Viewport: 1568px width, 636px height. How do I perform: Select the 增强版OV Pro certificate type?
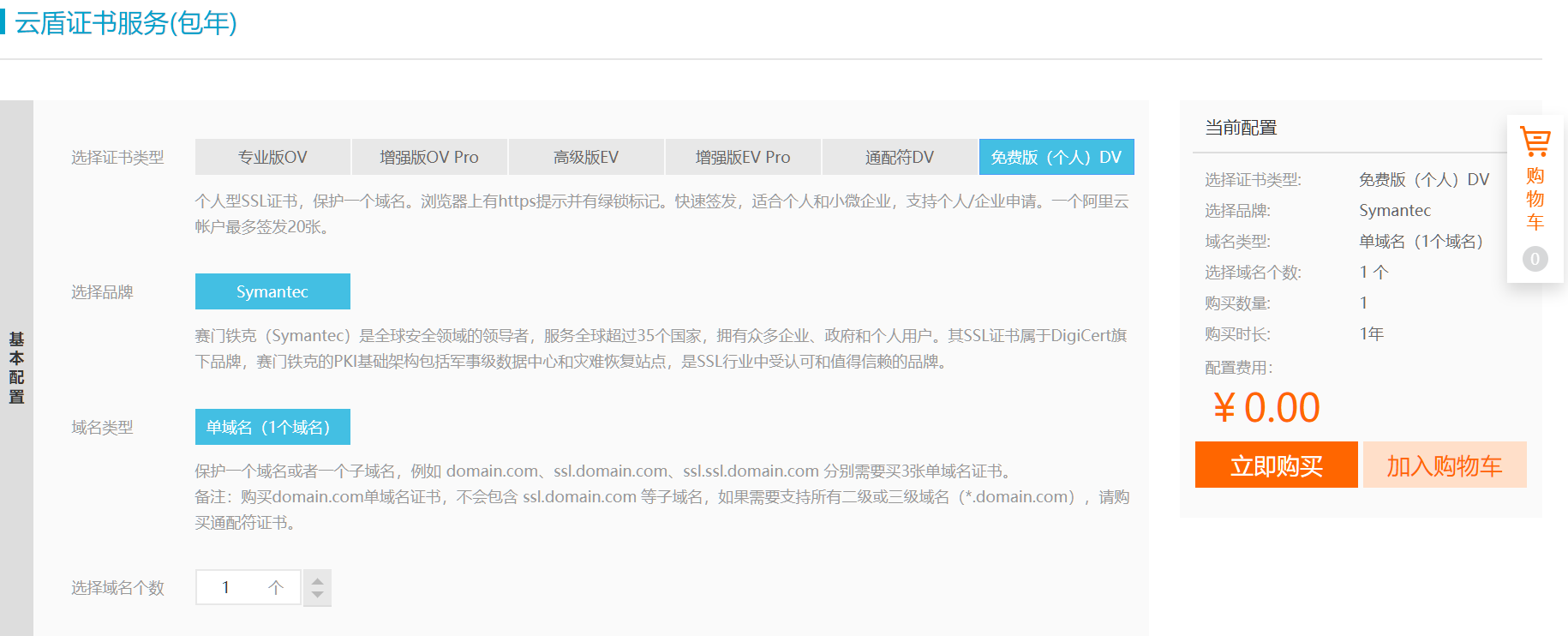429,157
